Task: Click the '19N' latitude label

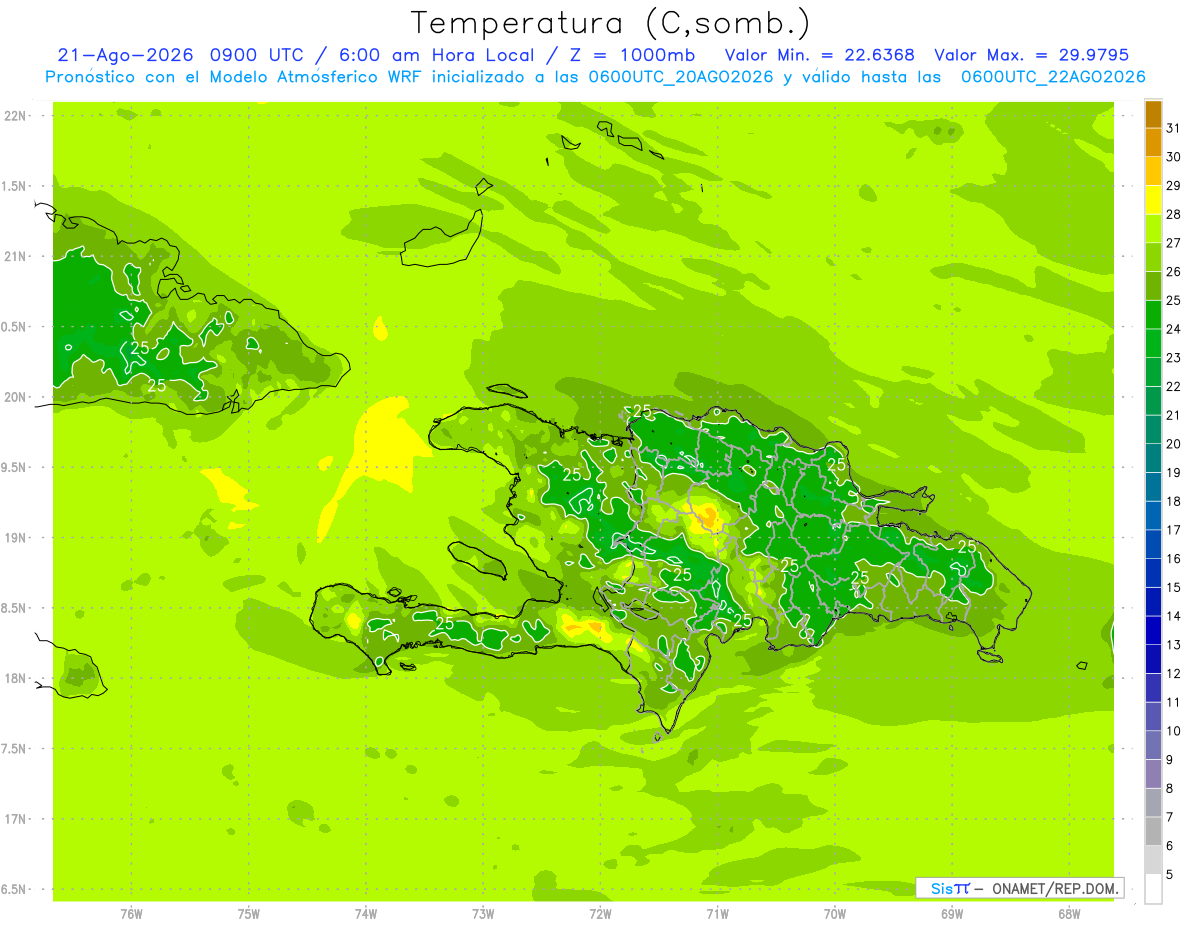Action: [x=14, y=538]
